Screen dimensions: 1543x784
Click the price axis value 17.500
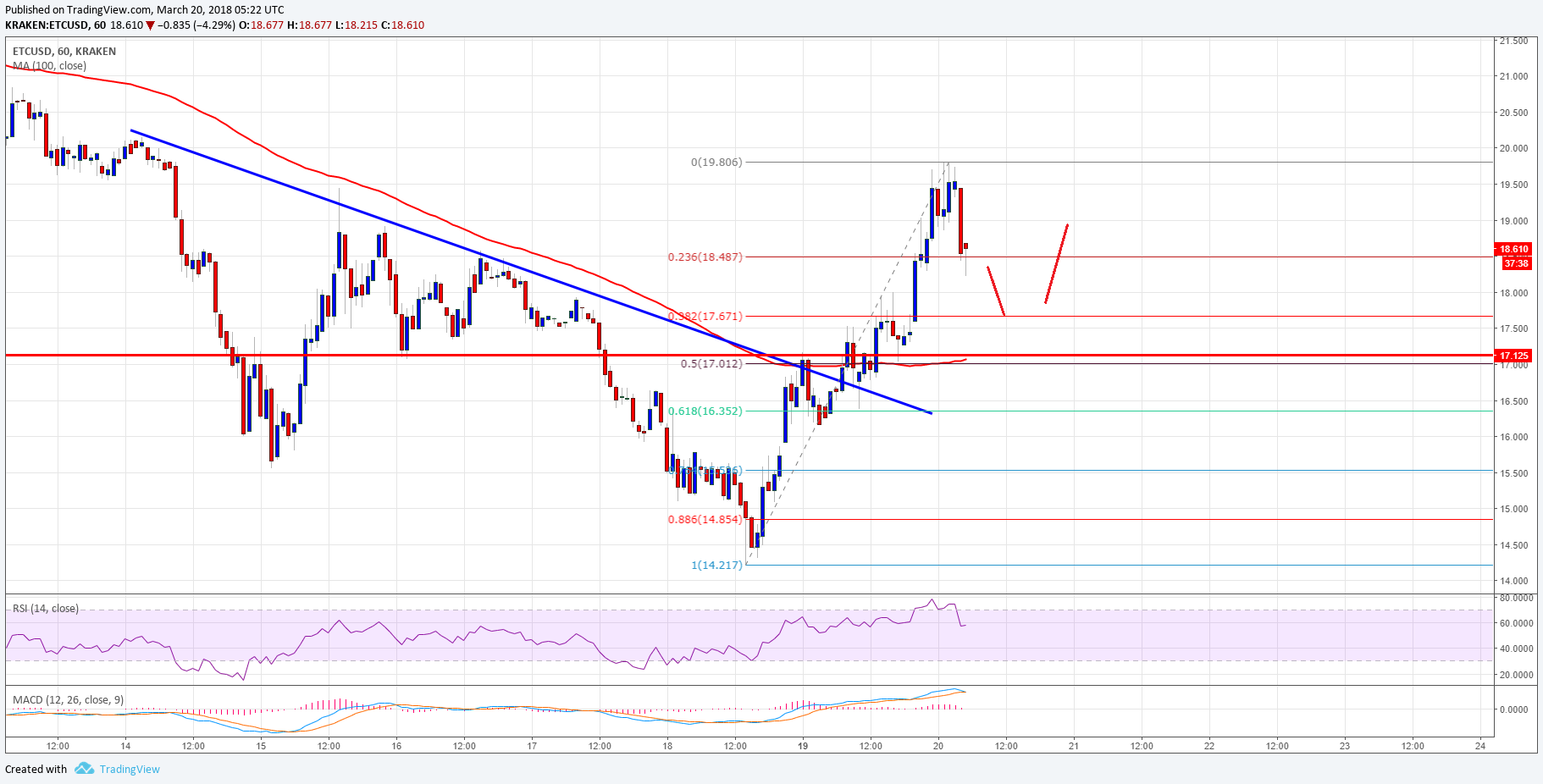(1513, 329)
